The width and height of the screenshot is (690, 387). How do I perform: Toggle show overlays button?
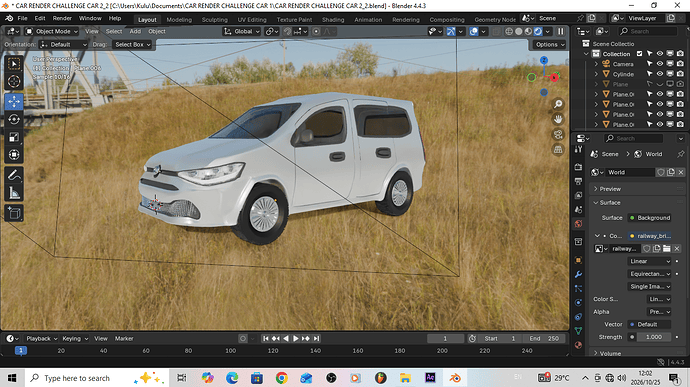pos(473,31)
